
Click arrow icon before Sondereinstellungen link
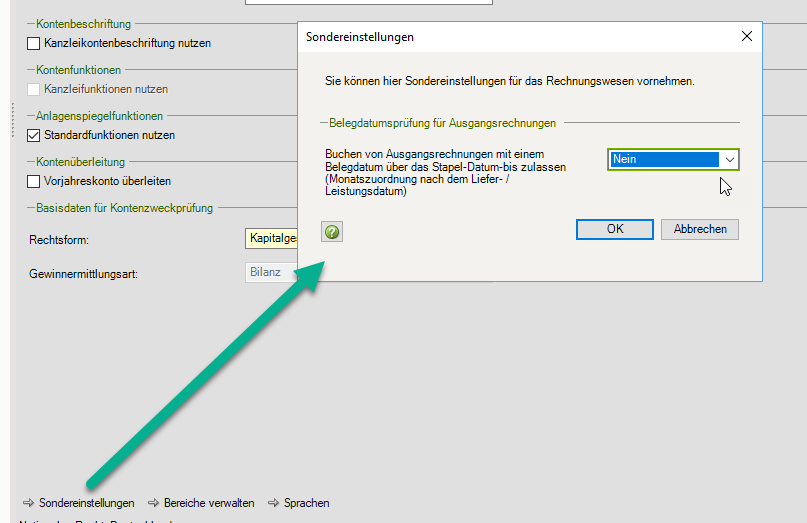[x=27, y=503]
